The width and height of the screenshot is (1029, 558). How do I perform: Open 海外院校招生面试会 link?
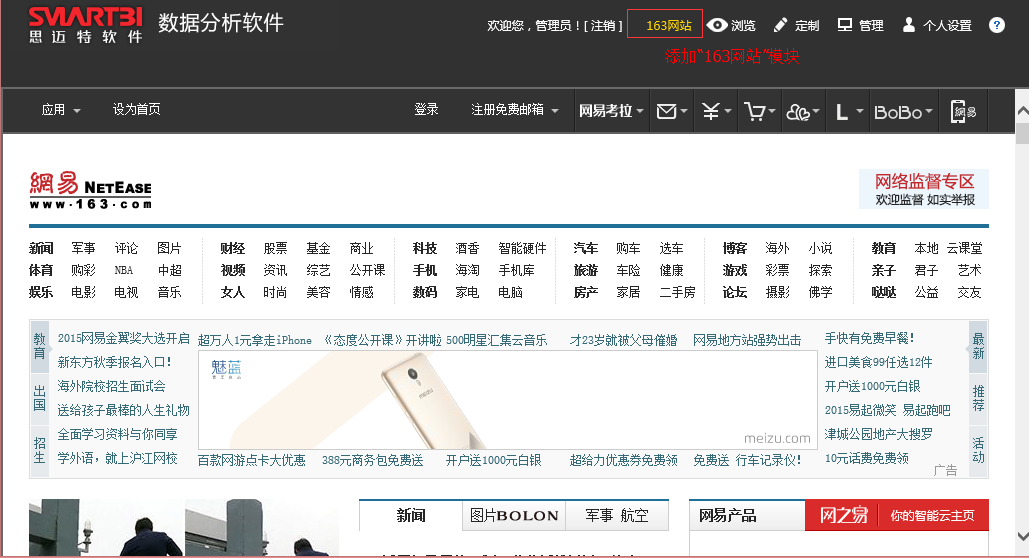pyautogui.click(x=112, y=386)
